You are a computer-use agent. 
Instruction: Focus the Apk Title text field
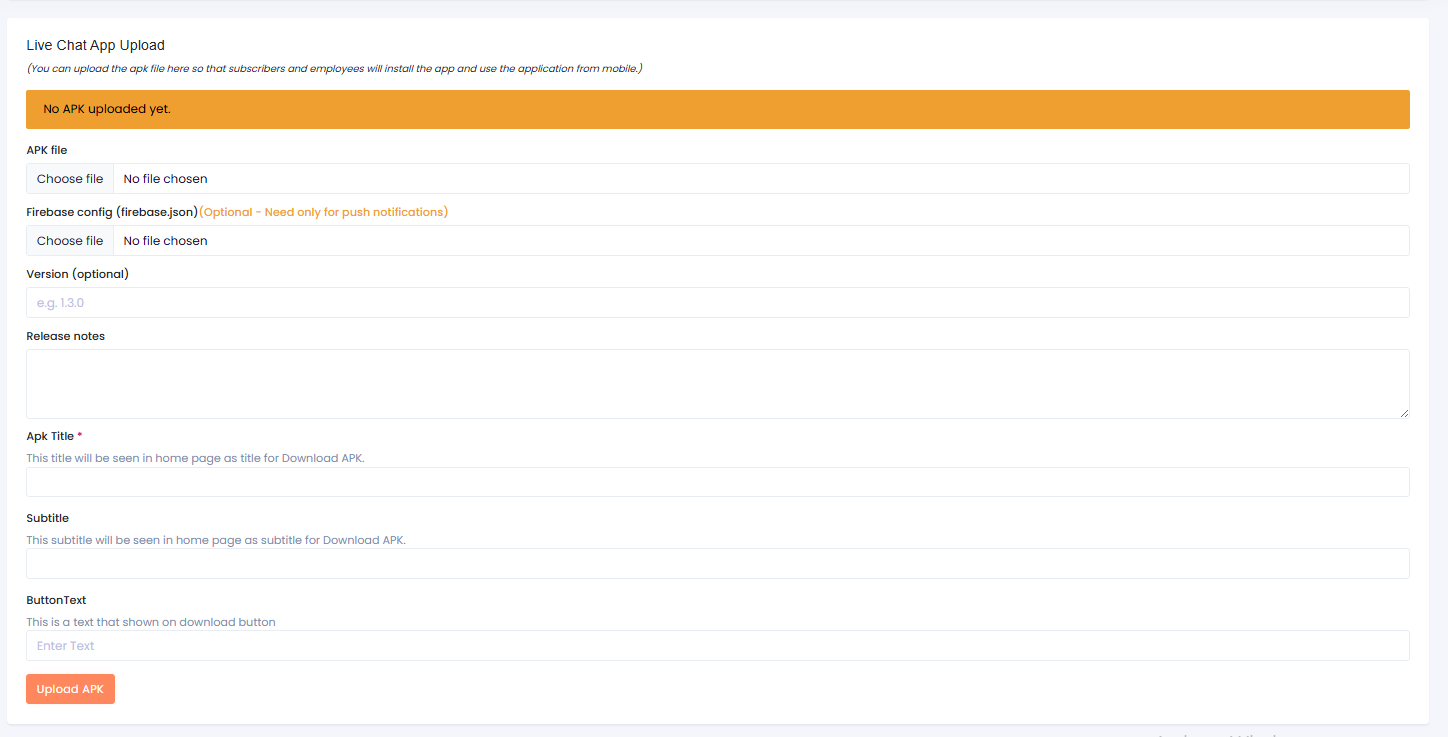coord(717,482)
